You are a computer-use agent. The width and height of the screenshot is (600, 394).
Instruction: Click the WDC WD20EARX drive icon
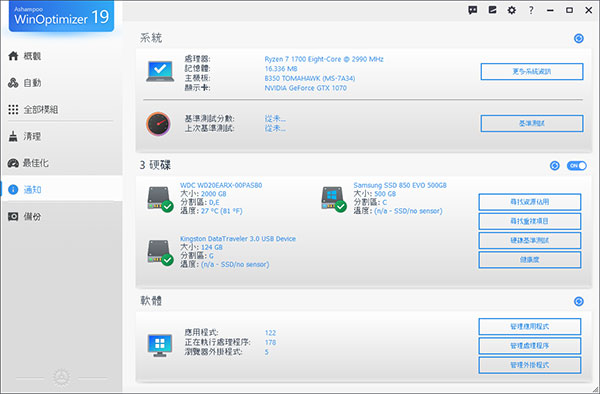pyautogui.click(x=160, y=199)
